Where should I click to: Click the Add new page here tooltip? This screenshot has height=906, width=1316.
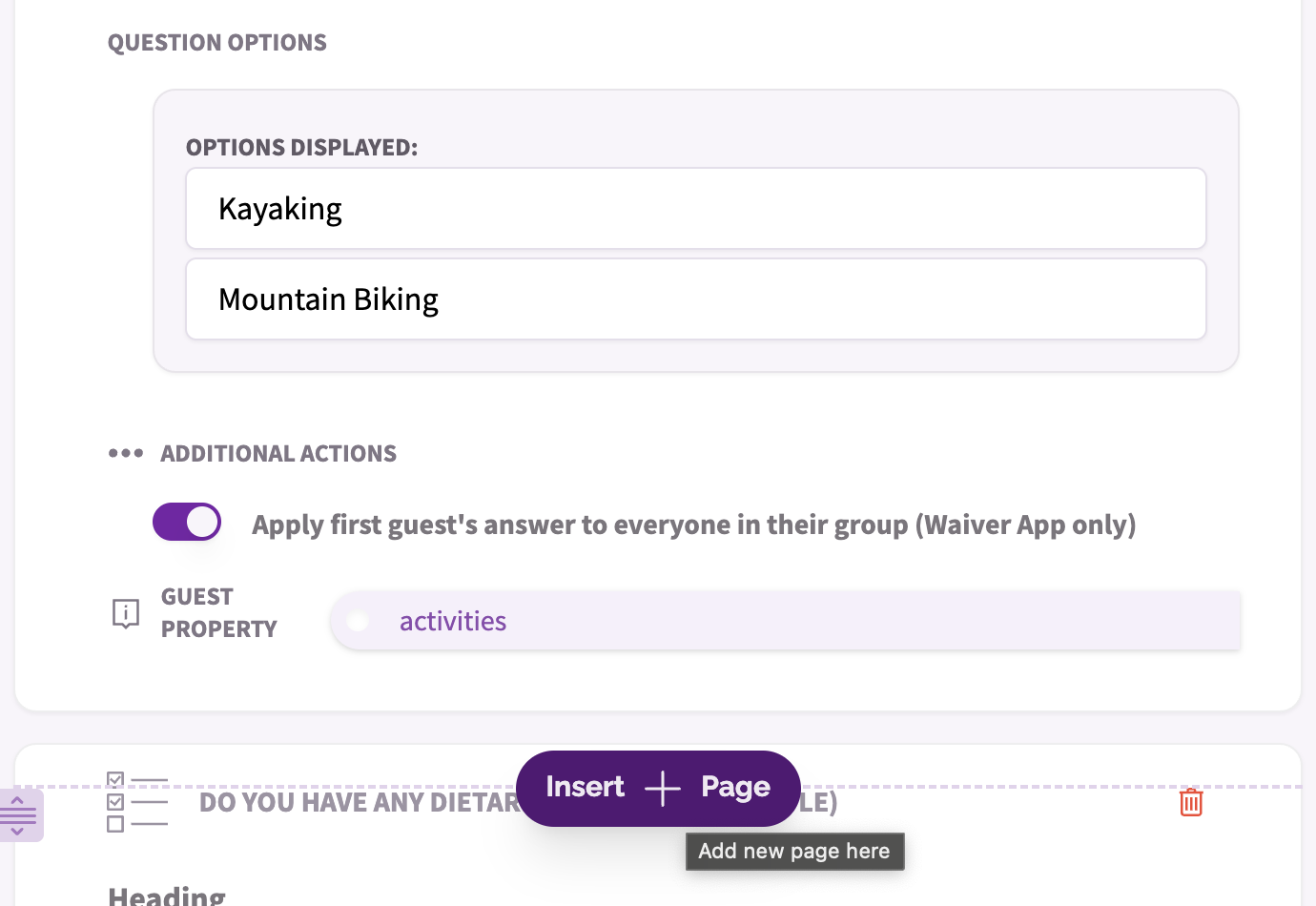pyautogui.click(x=794, y=851)
